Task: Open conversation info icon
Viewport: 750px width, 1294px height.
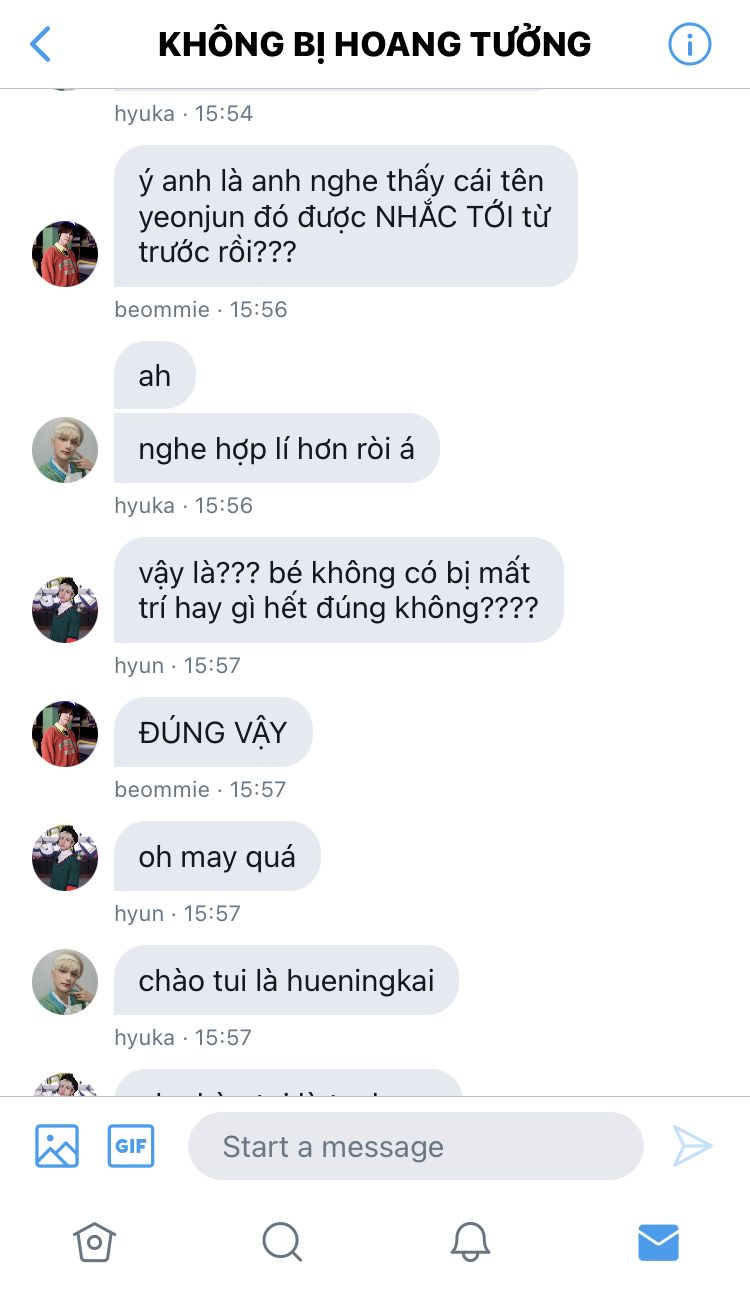Action: [689, 44]
